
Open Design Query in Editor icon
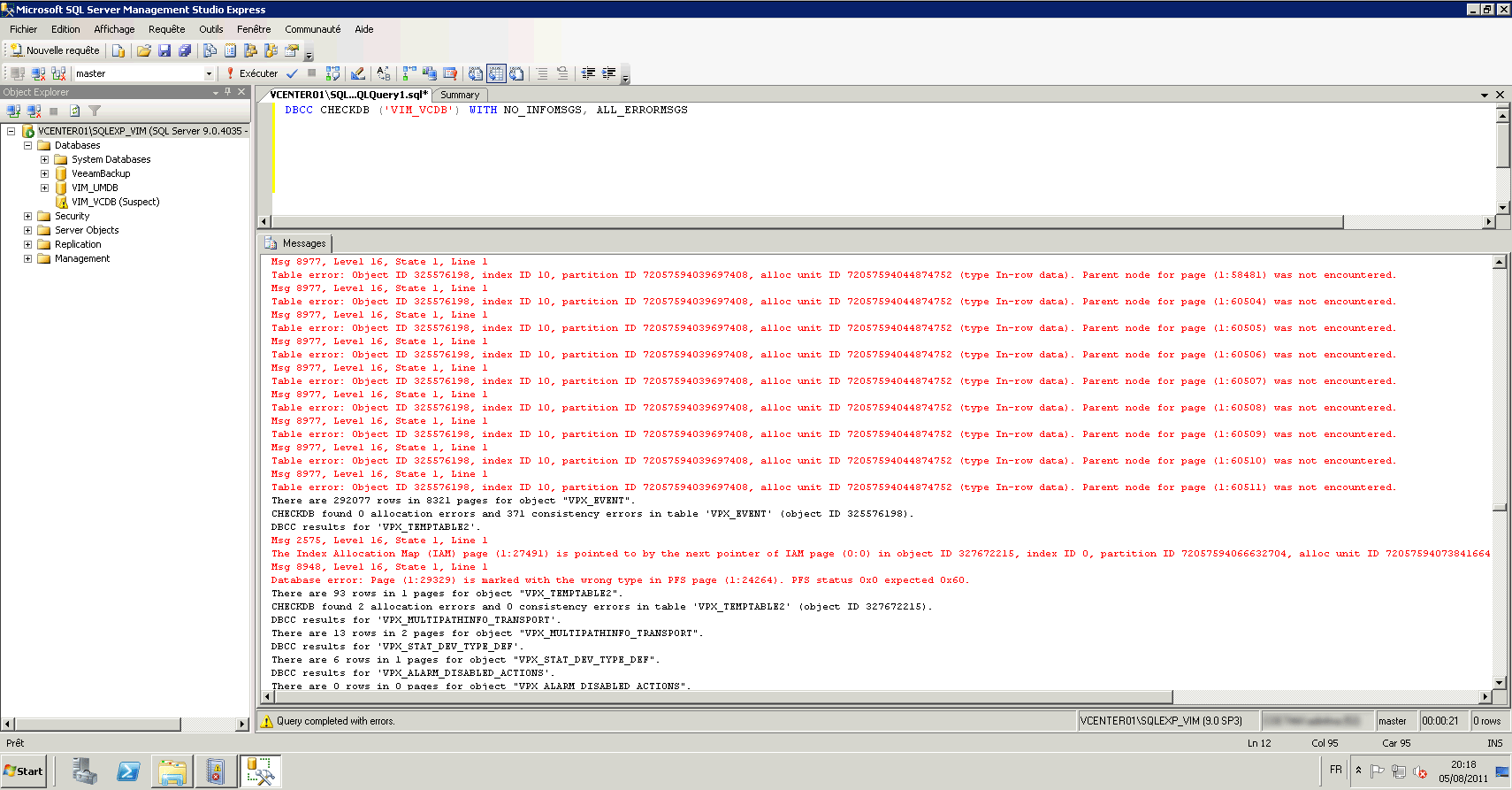358,73
